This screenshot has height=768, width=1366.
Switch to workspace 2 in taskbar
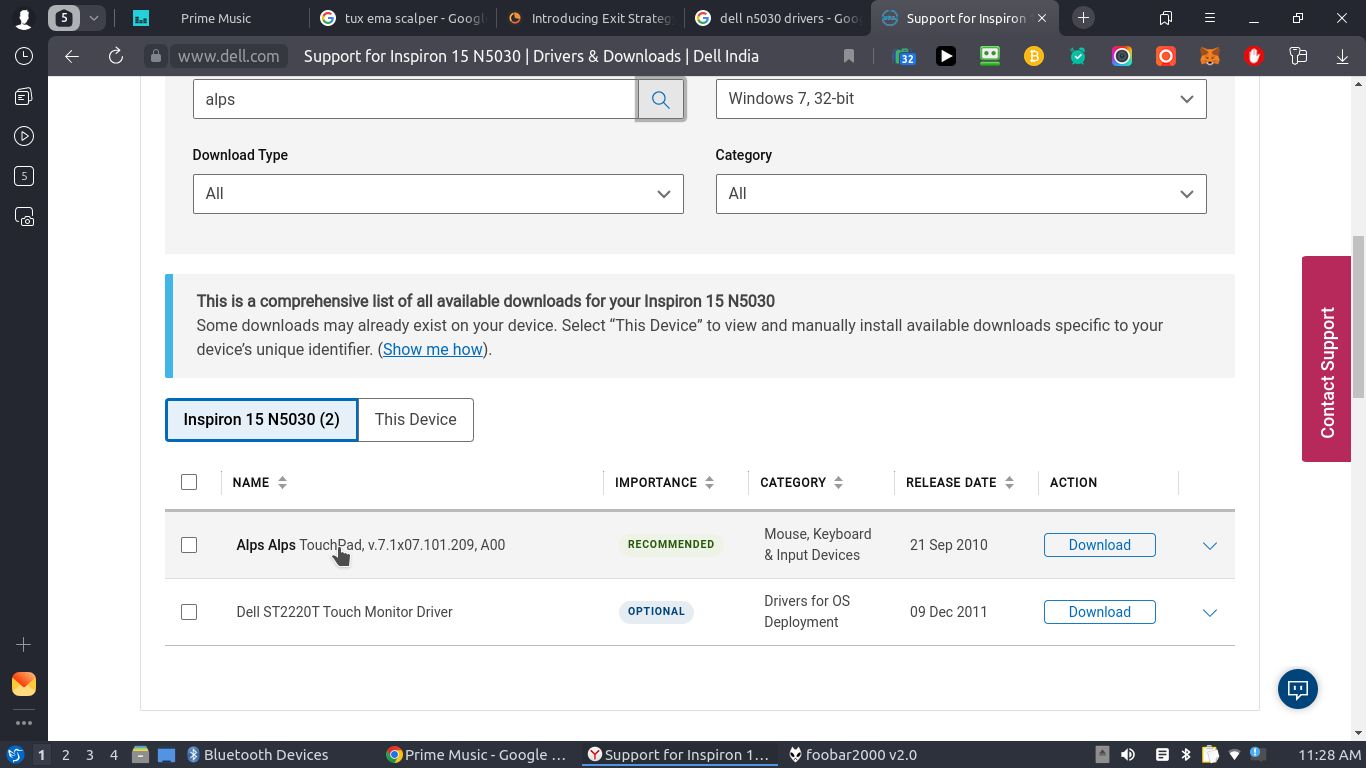[x=66, y=755]
